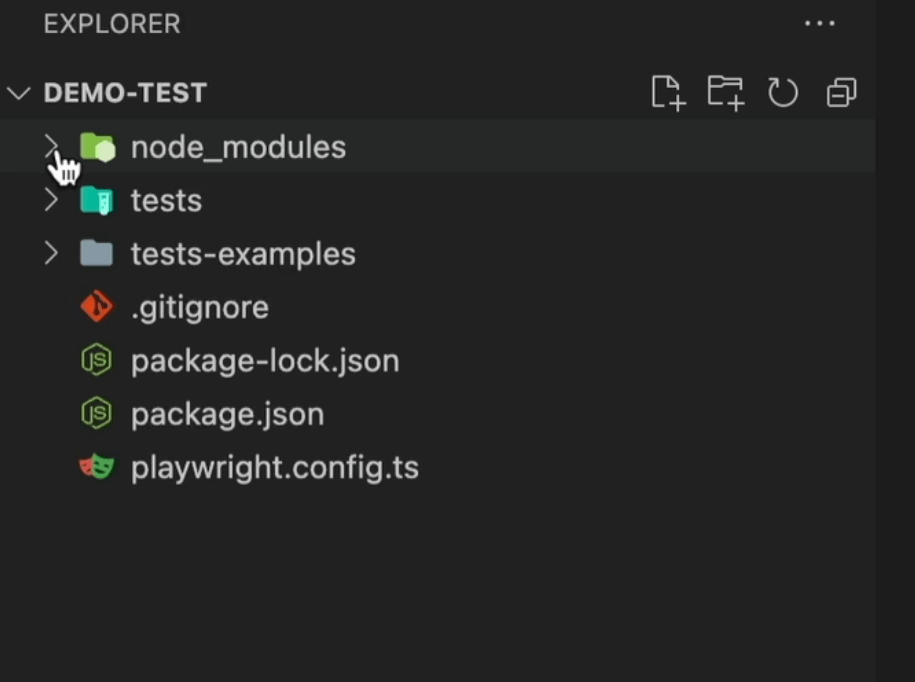
Task: Expand the tests-examples folder chevron
Action: [51, 254]
